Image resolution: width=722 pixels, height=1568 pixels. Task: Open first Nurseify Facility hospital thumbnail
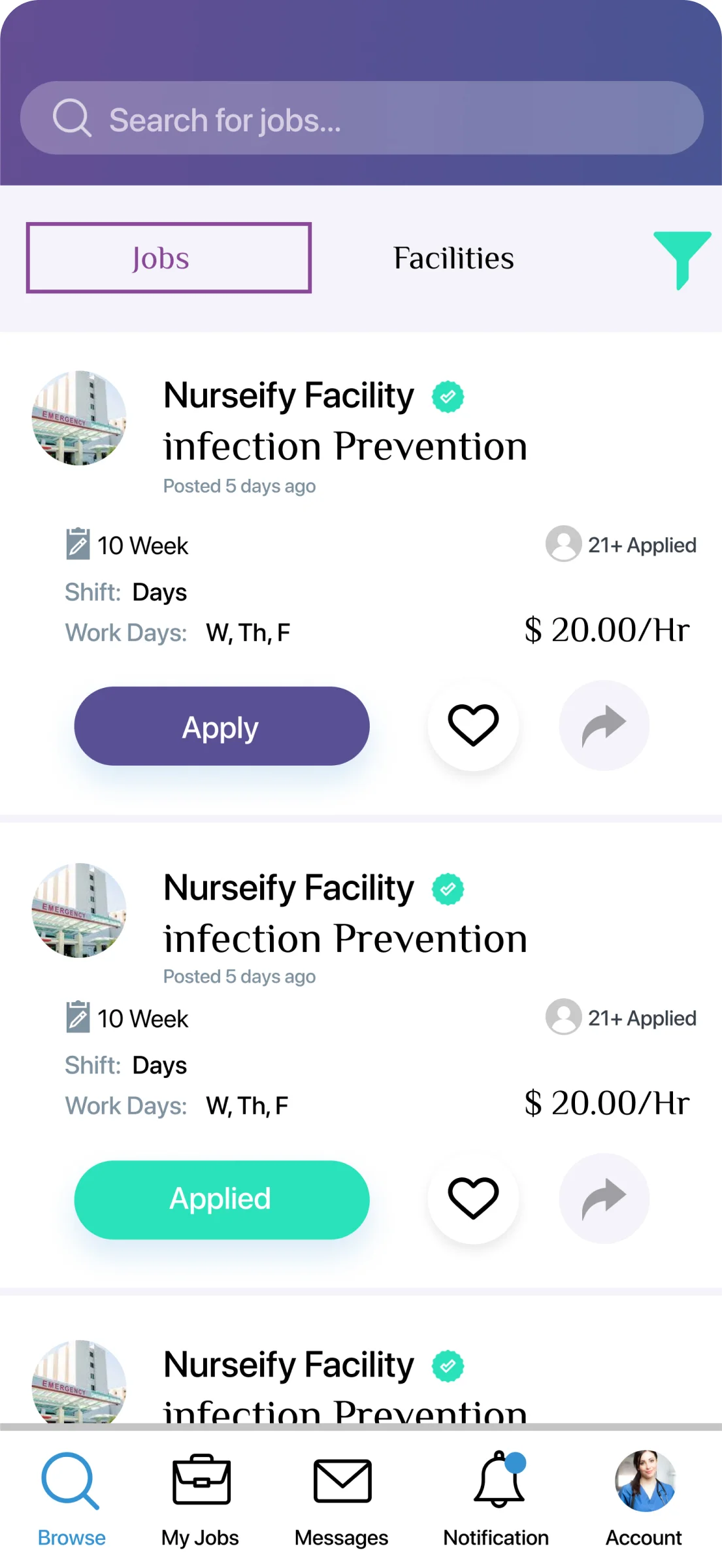point(79,418)
